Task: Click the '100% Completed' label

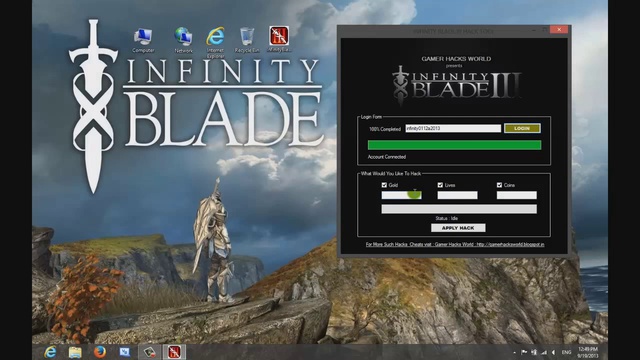Action: [385, 129]
